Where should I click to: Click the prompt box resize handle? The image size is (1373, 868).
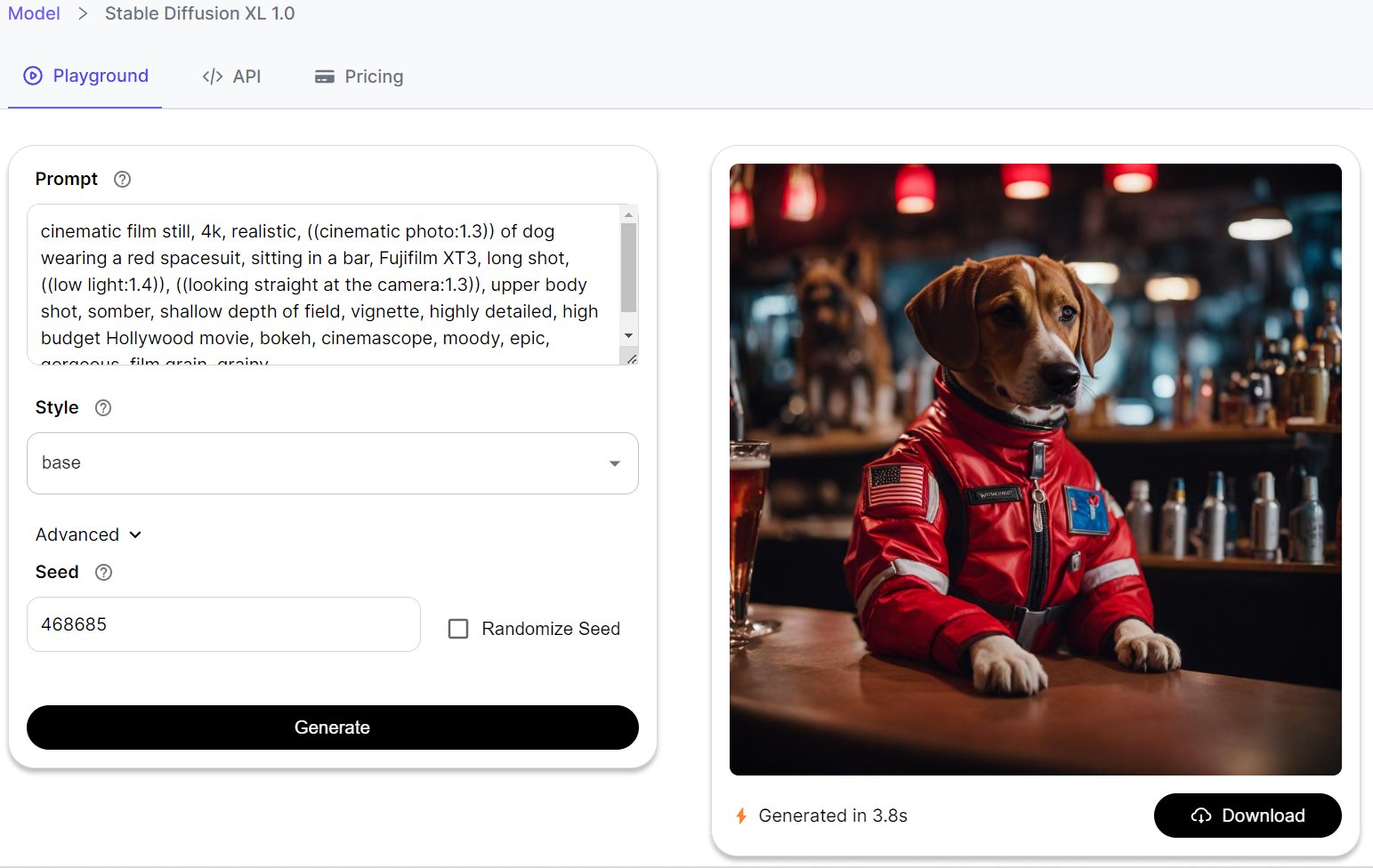(631, 358)
